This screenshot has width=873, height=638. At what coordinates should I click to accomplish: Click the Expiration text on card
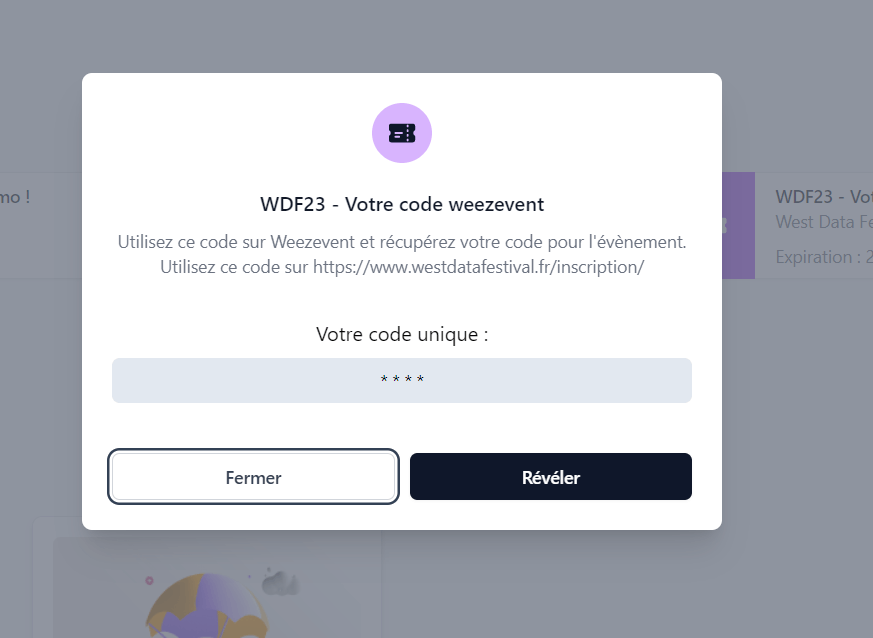(824, 257)
